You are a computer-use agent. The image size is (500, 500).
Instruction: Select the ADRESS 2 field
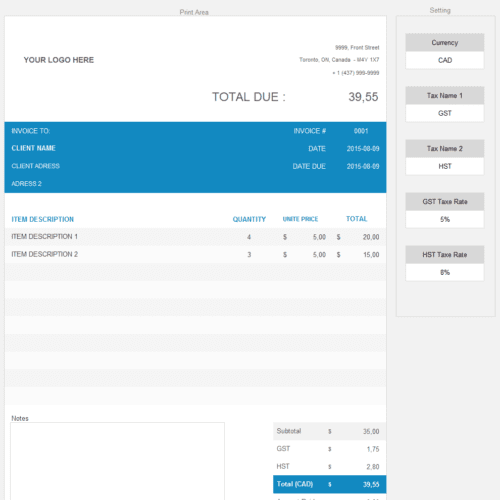27,184
